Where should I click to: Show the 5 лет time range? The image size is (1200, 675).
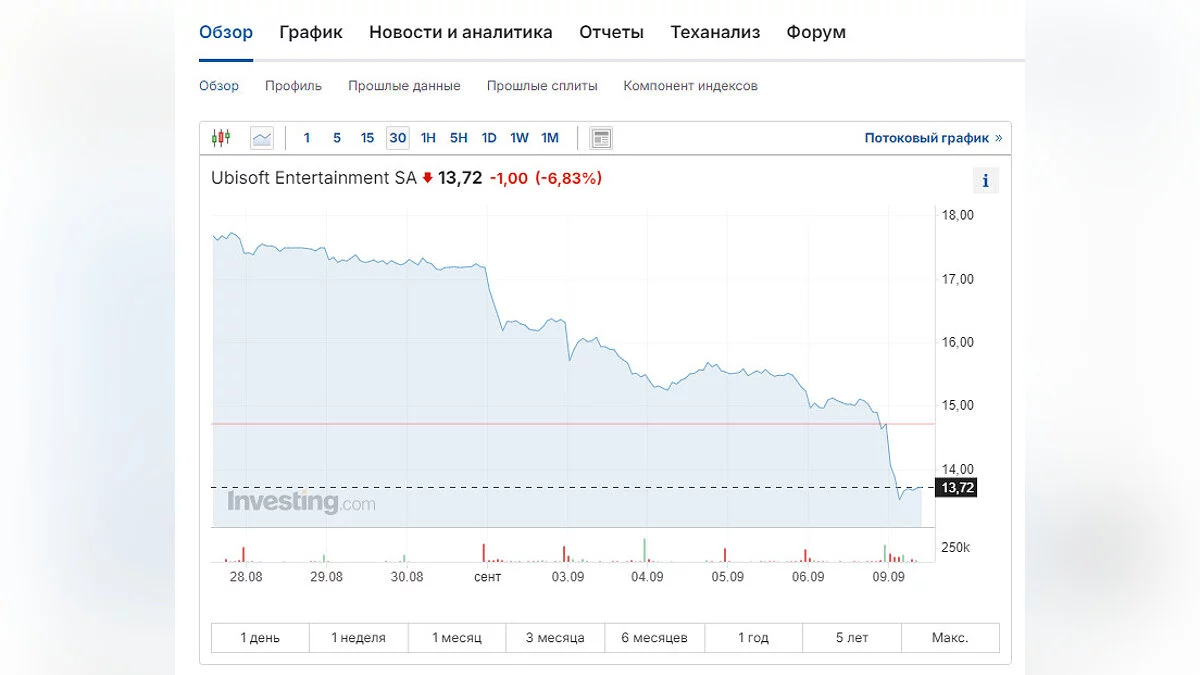(x=852, y=638)
